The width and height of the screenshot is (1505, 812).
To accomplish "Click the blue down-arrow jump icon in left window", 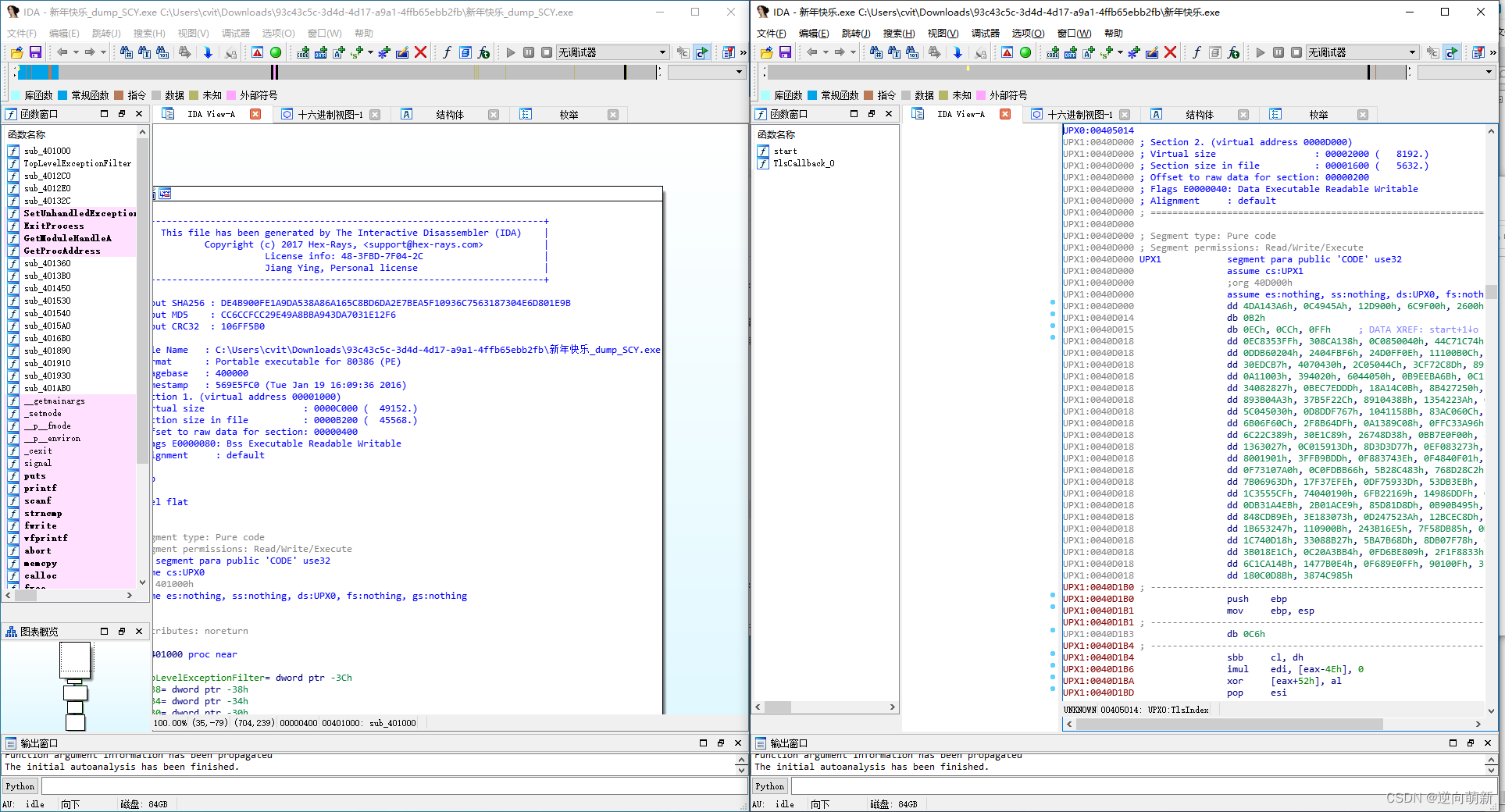I will (208, 52).
